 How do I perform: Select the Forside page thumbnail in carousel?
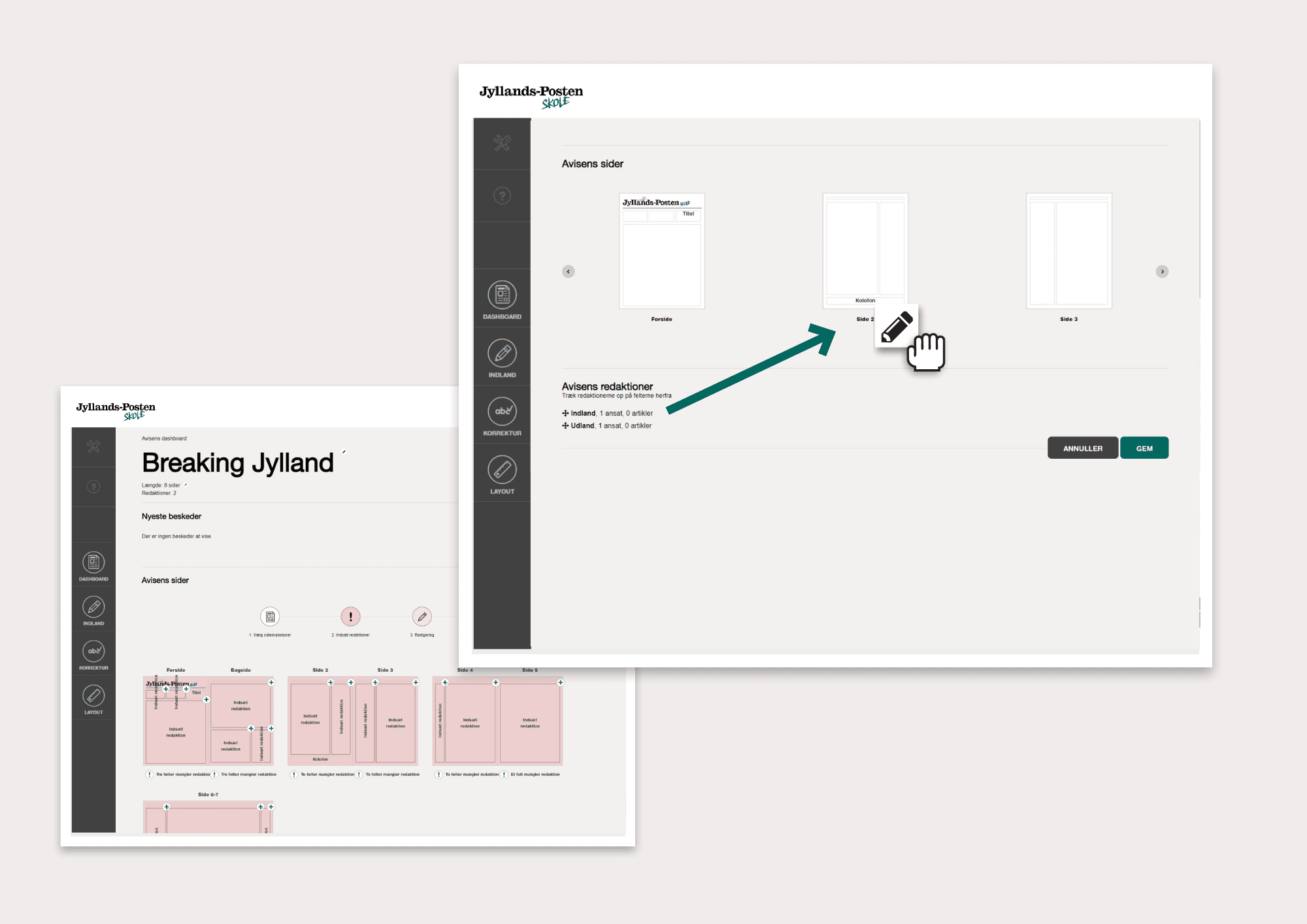[661, 251]
